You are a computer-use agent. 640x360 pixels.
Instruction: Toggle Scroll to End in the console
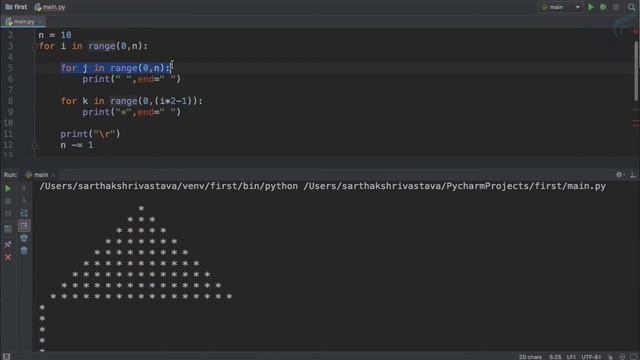[x=24, y=225]
